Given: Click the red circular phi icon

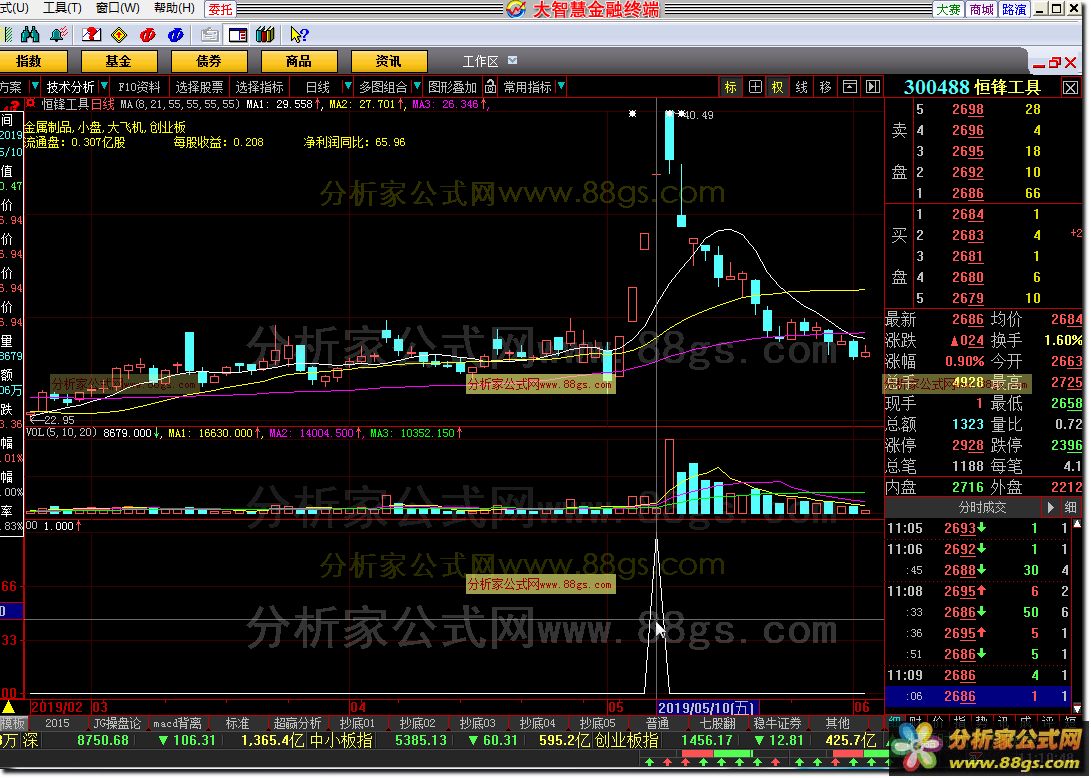Looking at the screenshot, I should click(148, 34).
